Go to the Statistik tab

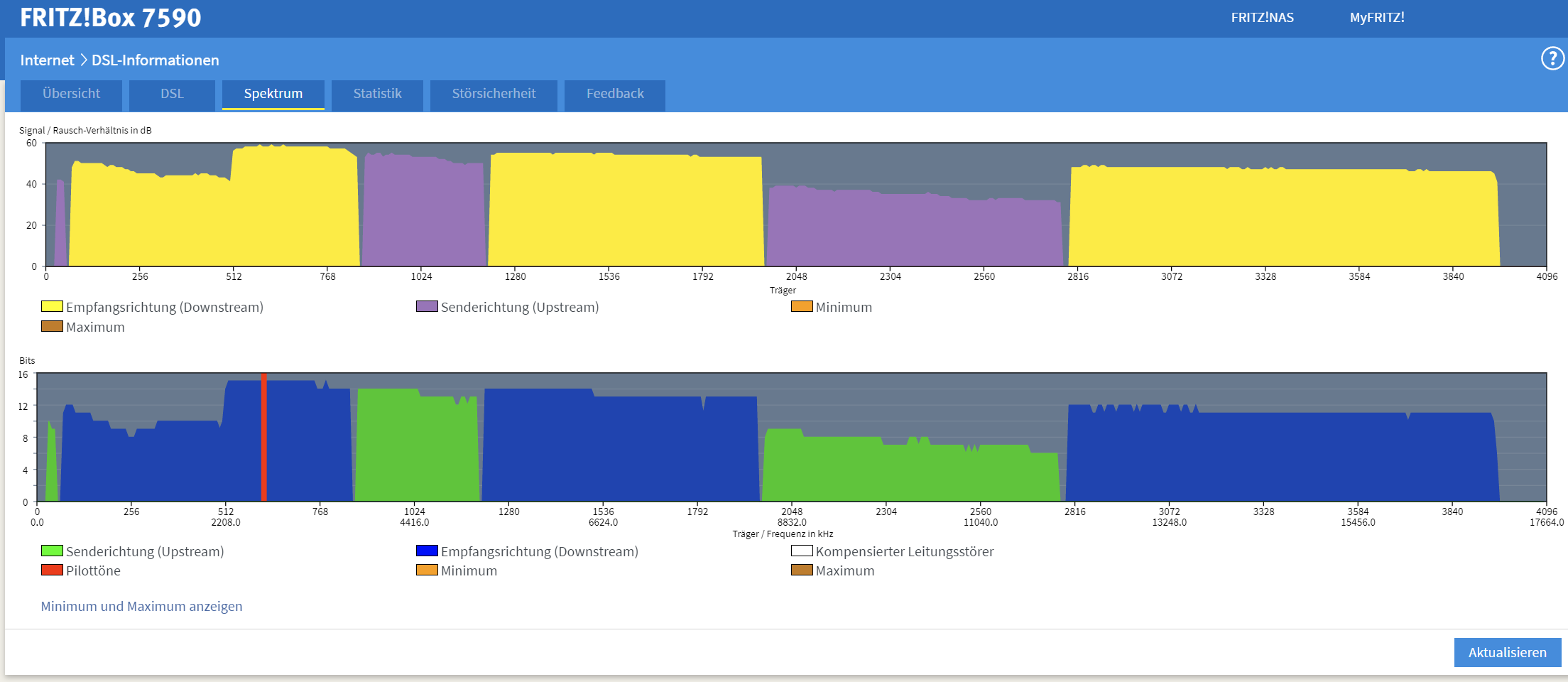click(x=377, y=94)
